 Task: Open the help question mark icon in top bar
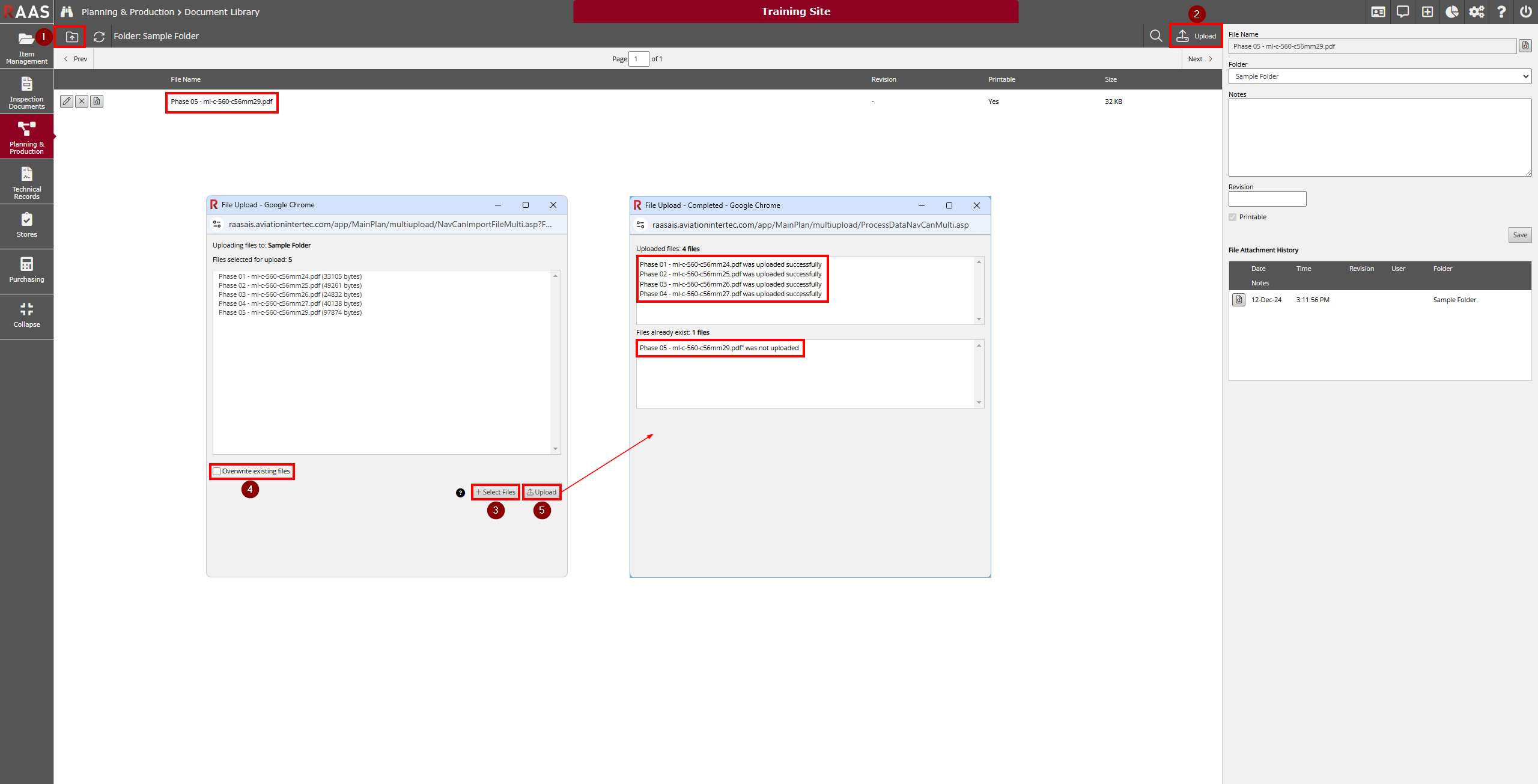(1501, 11)
